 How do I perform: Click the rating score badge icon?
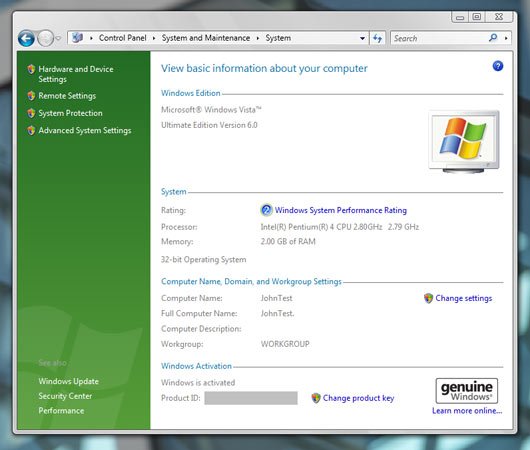point(266,210)
